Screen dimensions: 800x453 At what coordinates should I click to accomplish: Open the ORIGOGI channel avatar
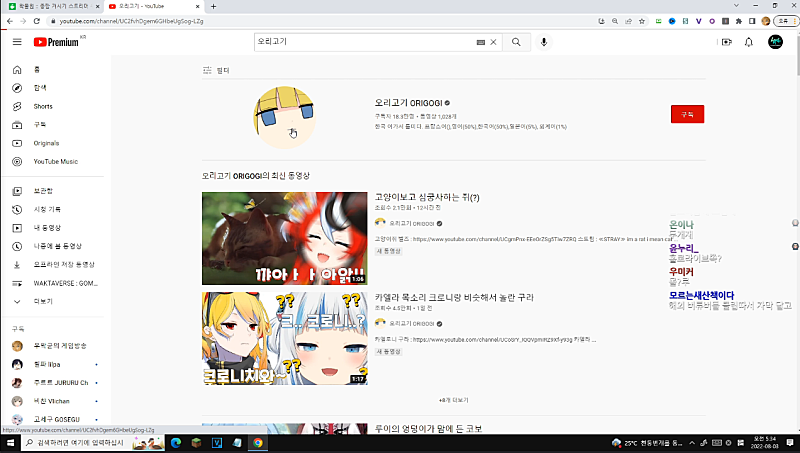[285, 117]
